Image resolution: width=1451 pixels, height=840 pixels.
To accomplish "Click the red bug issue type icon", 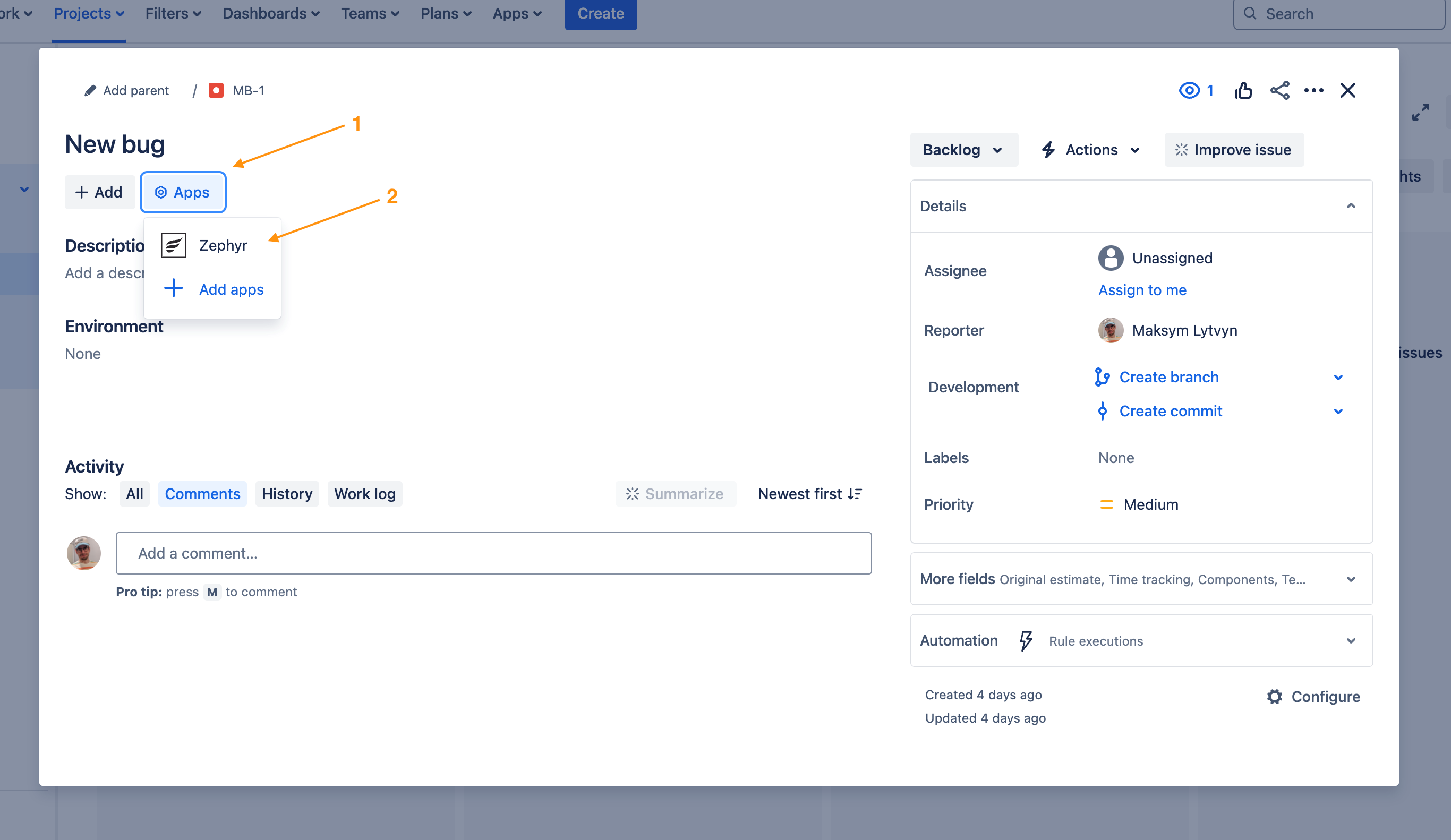I will pyautogui.click(x=216, y=90).
